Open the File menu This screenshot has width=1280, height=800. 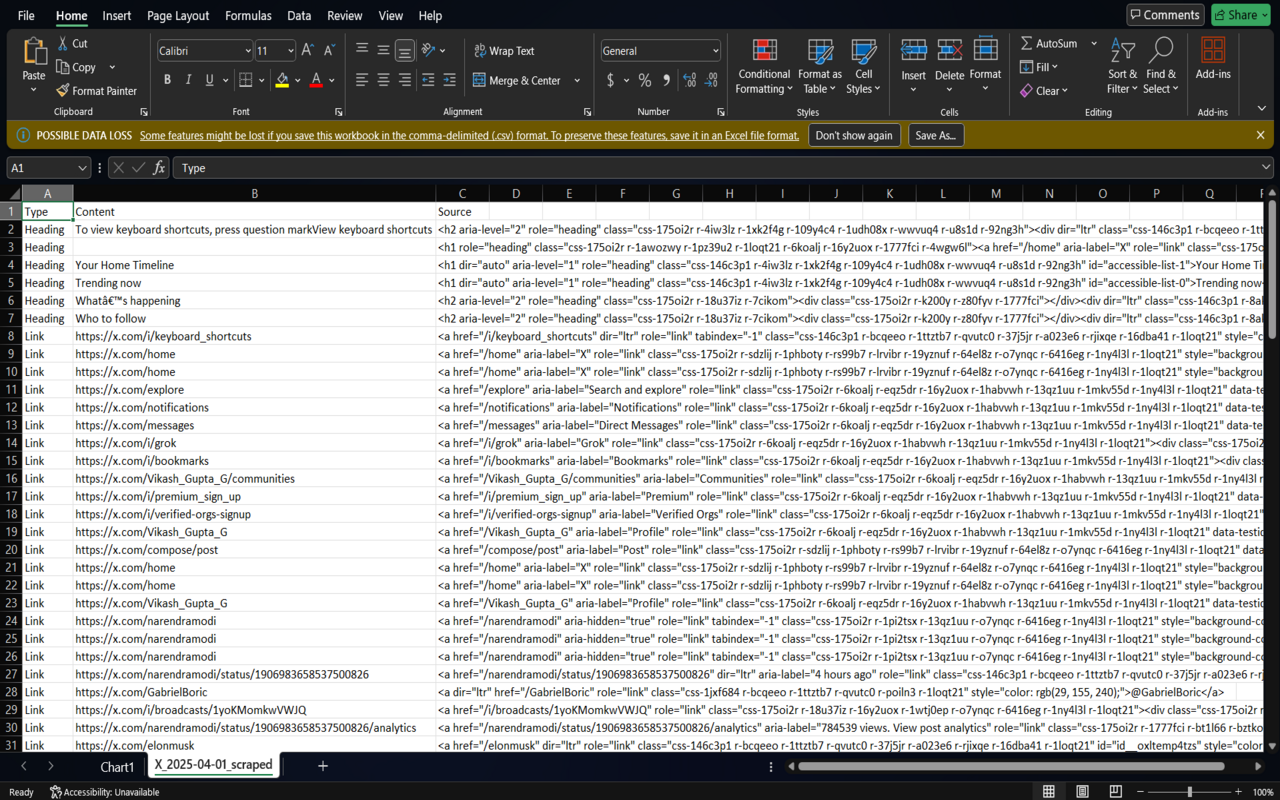(26, 15)
